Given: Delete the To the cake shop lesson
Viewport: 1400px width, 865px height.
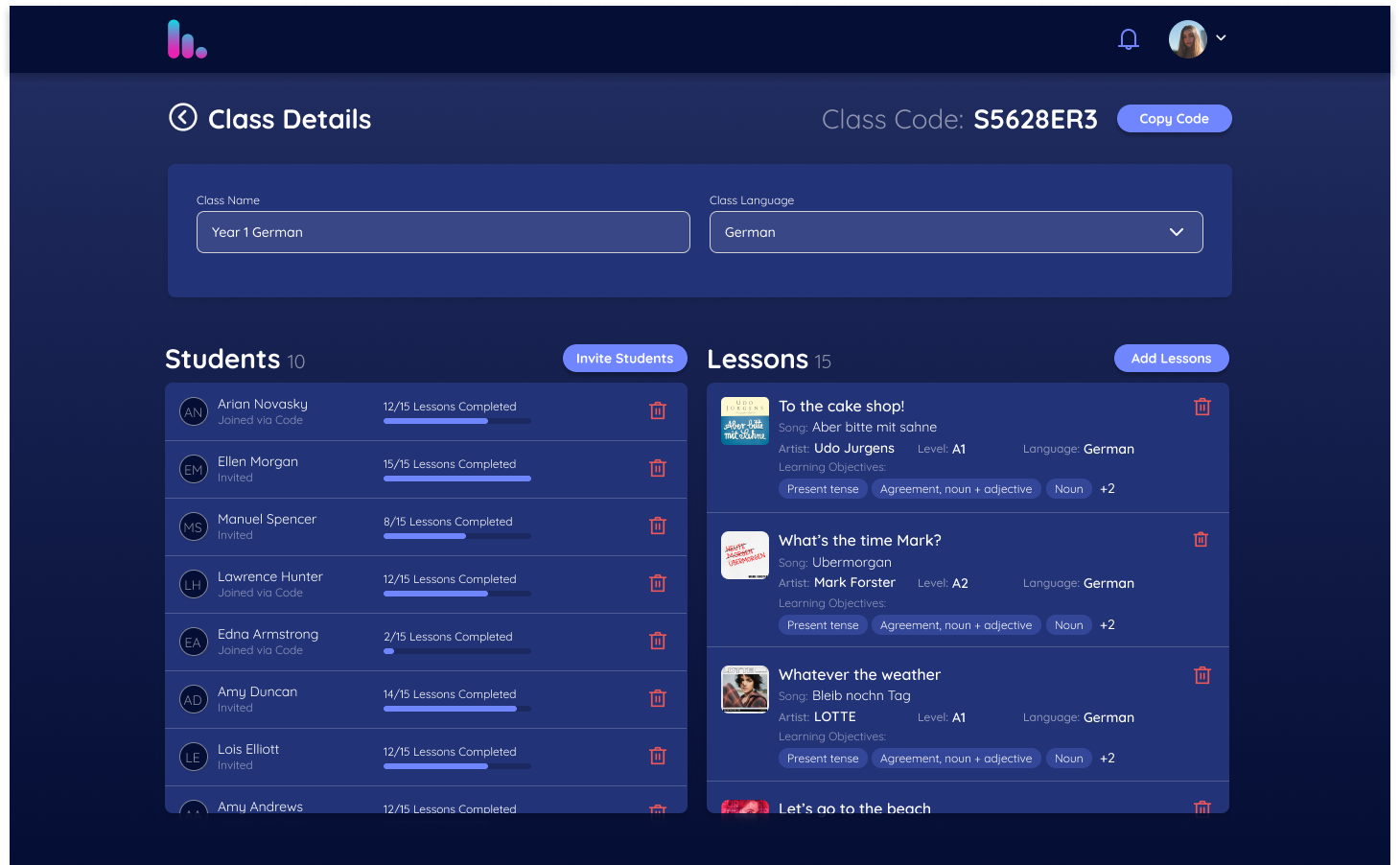Looking at the screenshot, I should (x=1202, y=407).
